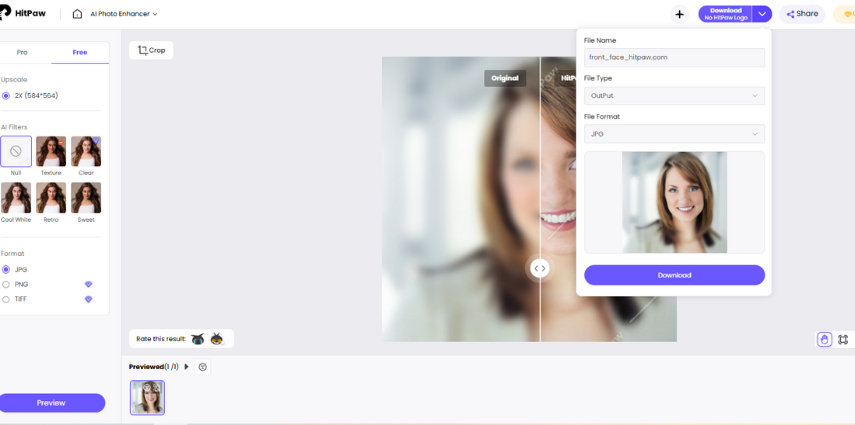The width and height of the screenshot is (855, 425).
Task: Select the 2X upscale radio option
Action: 6,95
